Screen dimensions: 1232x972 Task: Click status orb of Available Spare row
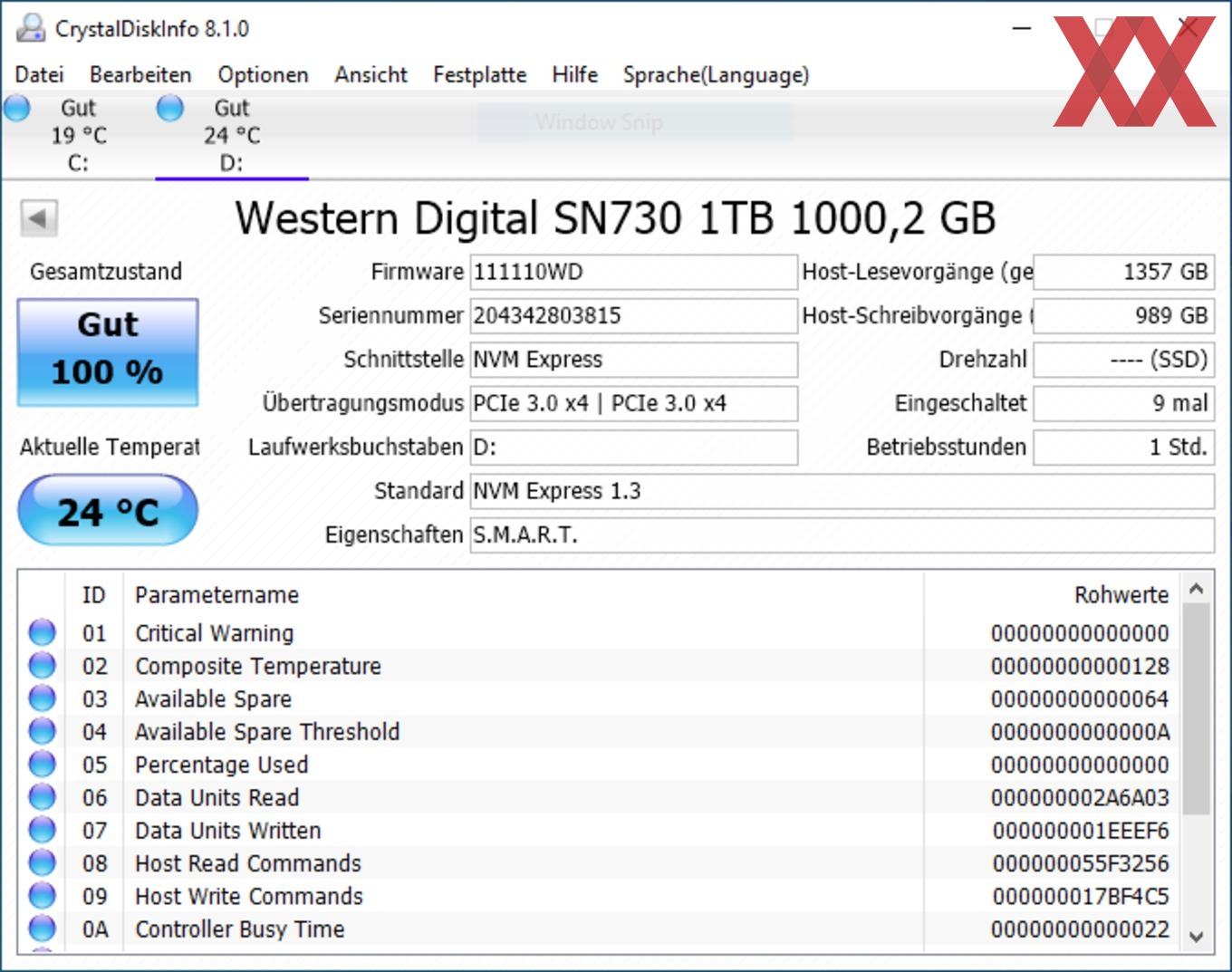click(42, 698)
